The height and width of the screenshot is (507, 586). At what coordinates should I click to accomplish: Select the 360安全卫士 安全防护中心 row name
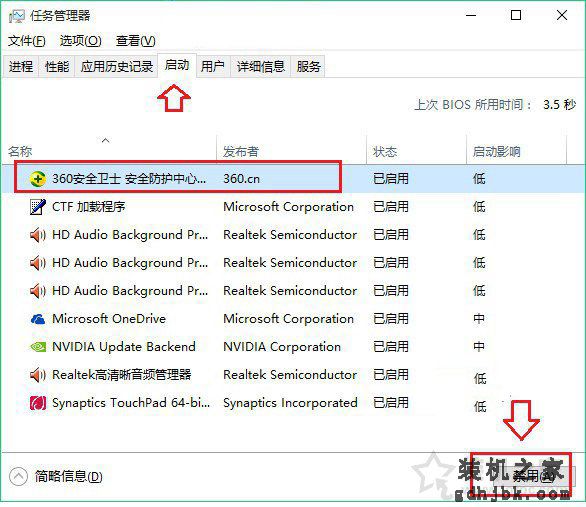(x=129, y=179)
